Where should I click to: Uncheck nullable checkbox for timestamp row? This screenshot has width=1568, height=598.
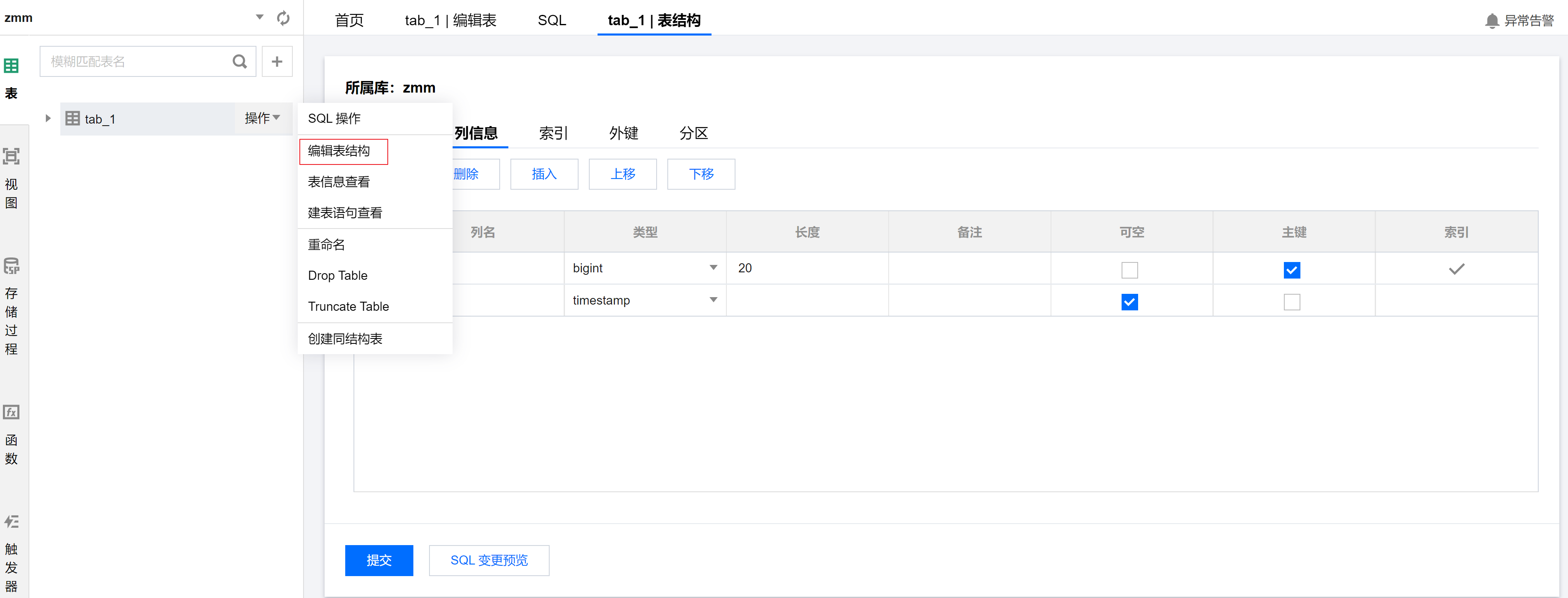click(x=1129, y=302)
